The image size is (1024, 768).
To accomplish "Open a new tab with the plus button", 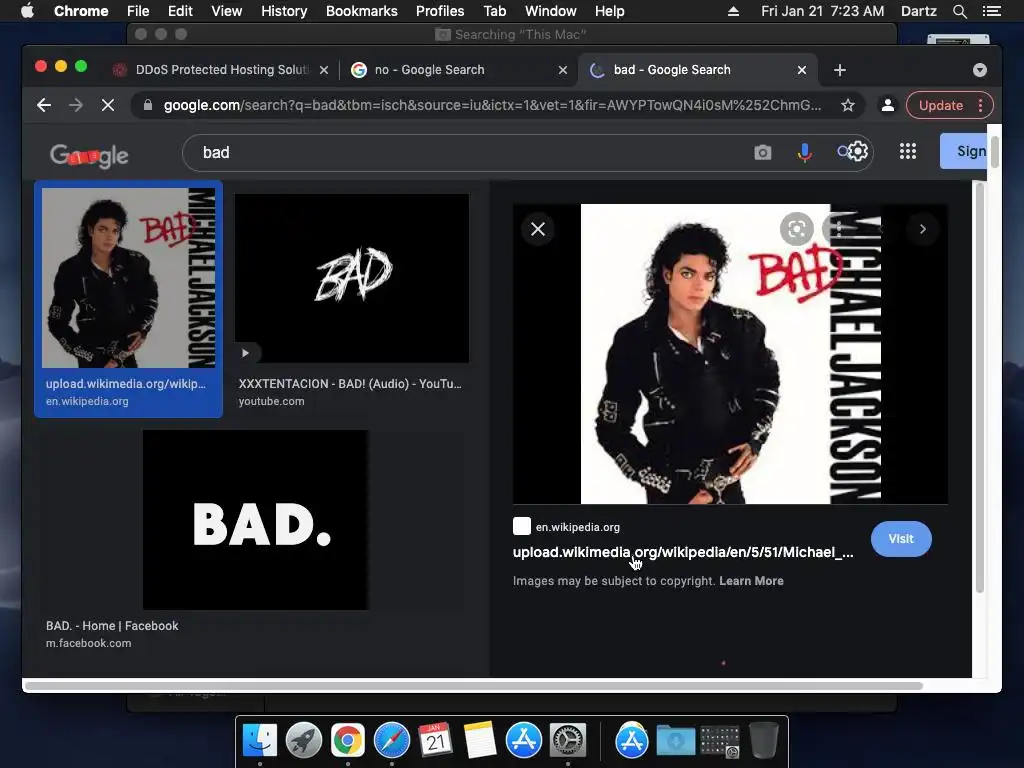I will click(840, 70).
